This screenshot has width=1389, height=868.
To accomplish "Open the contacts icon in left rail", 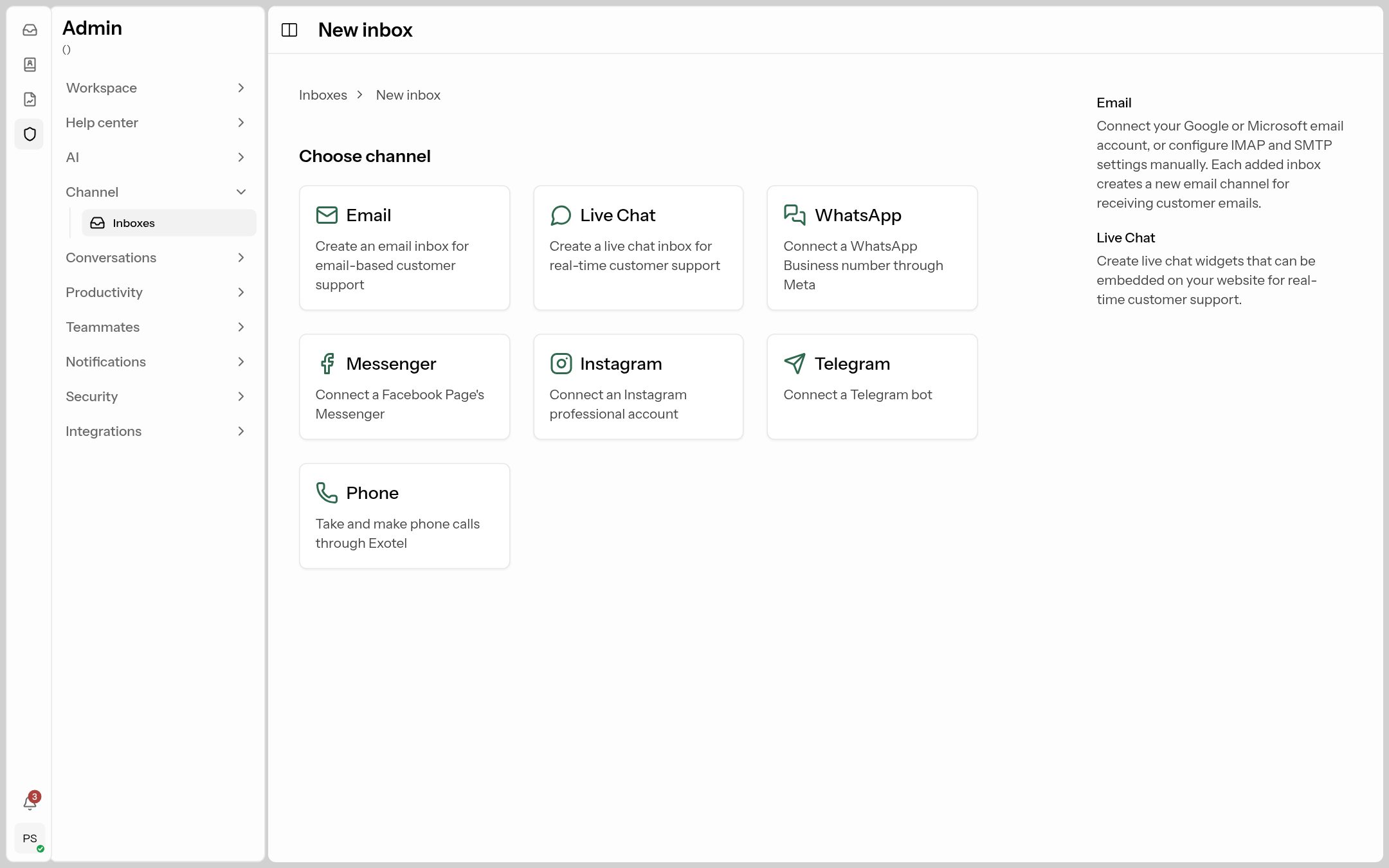I will pyautogui.click(x=30, y=65).
